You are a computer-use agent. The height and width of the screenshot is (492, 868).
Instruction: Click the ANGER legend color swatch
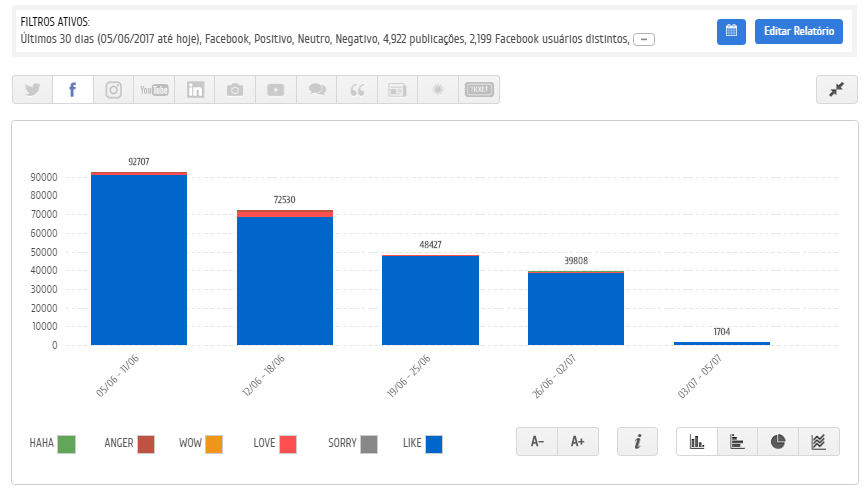[146, 444]
